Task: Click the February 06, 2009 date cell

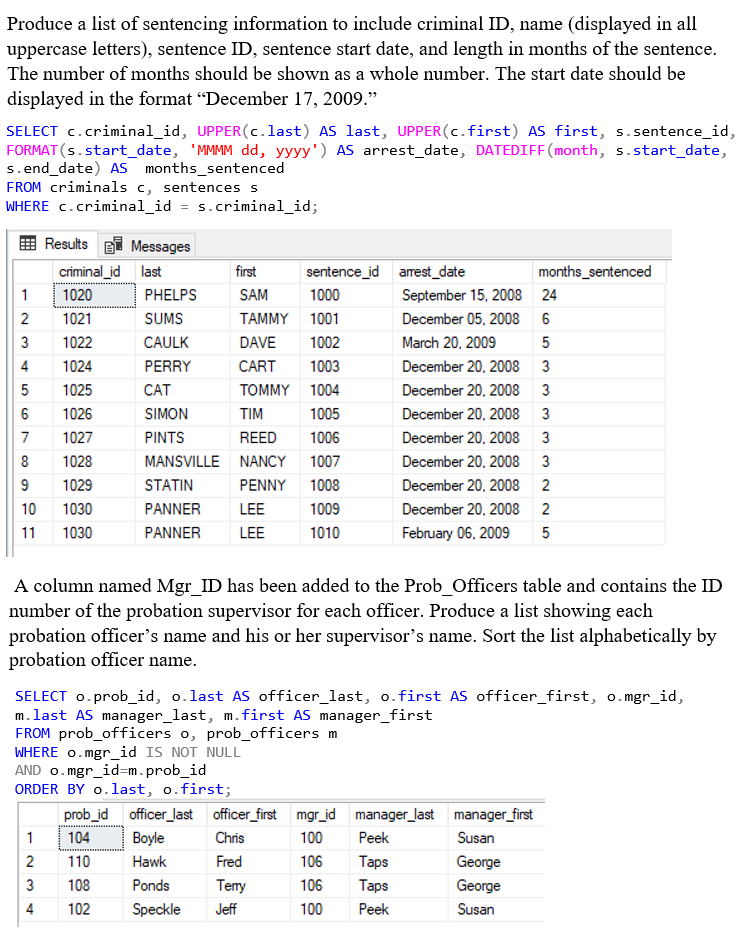Action: pyautogui.click(x=455, y=533)
